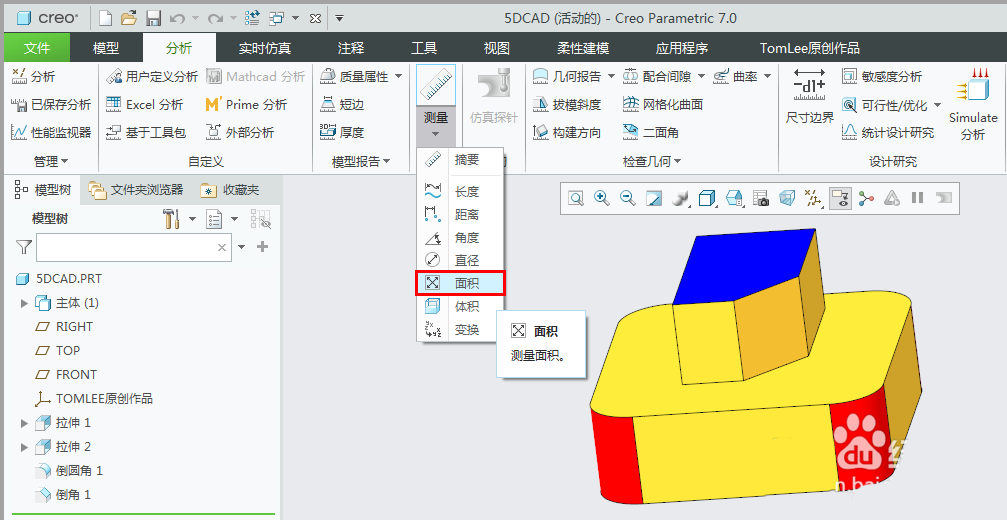The image size is (1007, 520).
Task: Select 面积 from the measure menu
Action: (x=460, y=283)
